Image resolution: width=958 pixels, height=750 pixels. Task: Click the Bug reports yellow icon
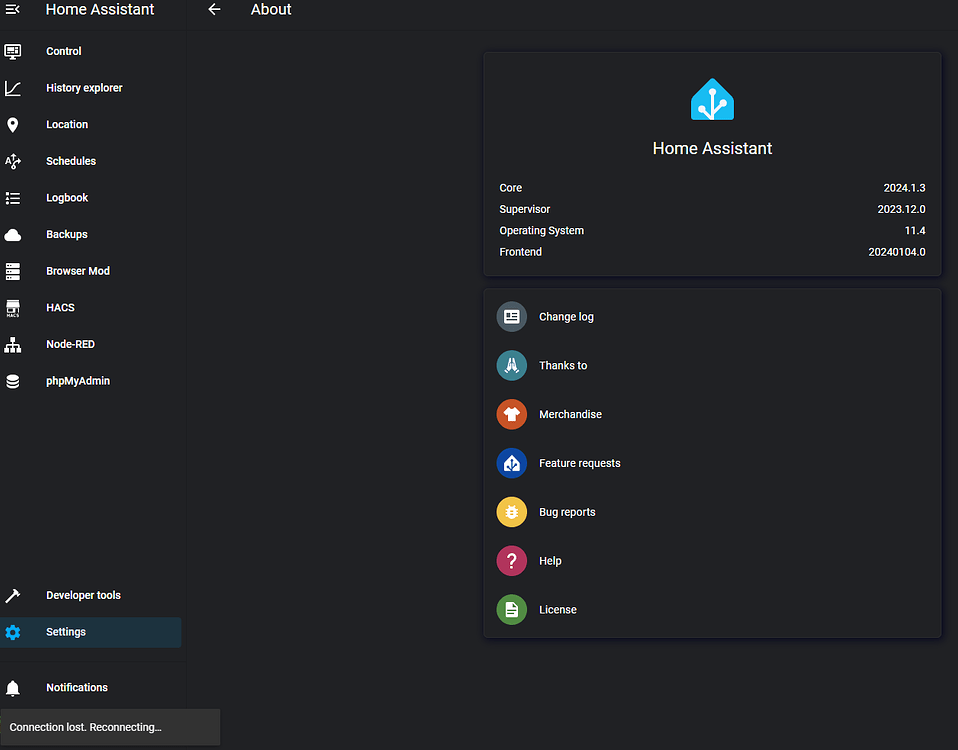click(511, 512)
